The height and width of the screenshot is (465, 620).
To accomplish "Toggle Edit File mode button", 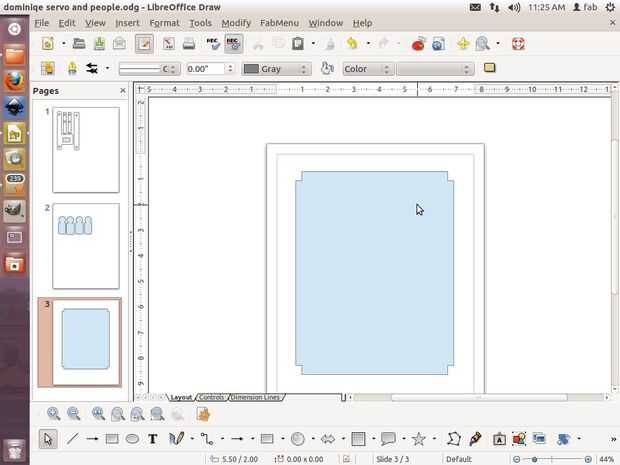I will (x=144, y=44).
